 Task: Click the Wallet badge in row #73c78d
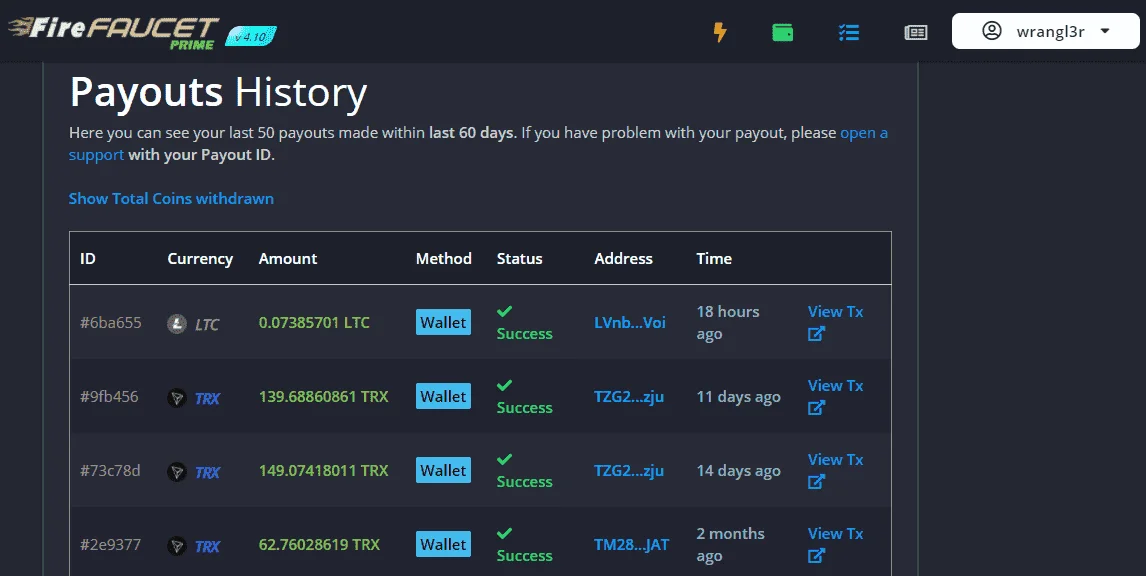click(x=443, y=470)
